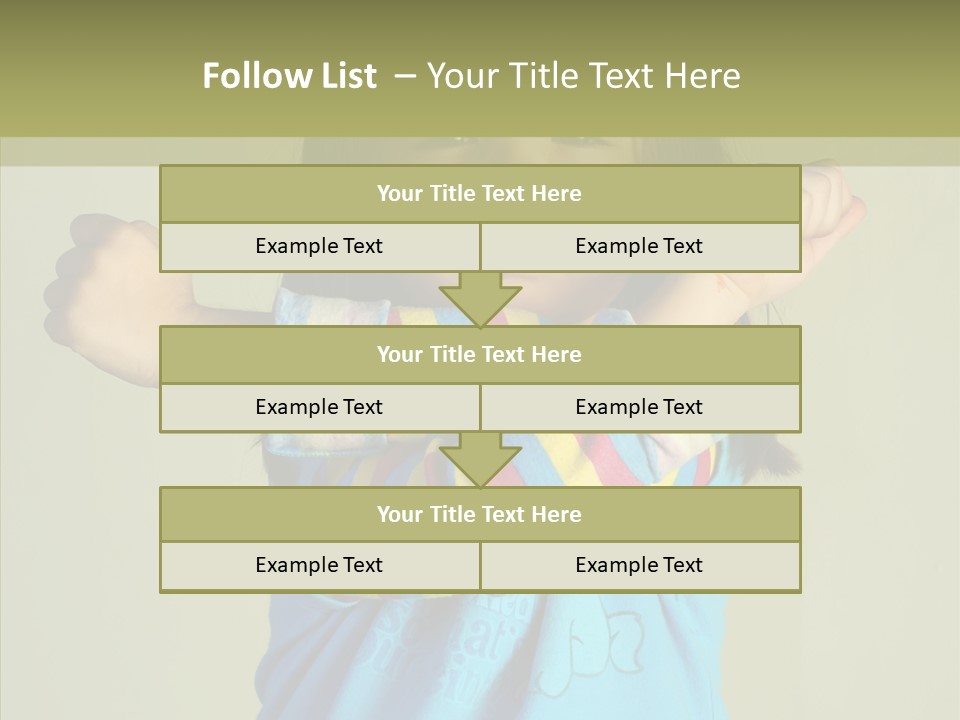Select the first block's title bar

(x=479, y=194)
